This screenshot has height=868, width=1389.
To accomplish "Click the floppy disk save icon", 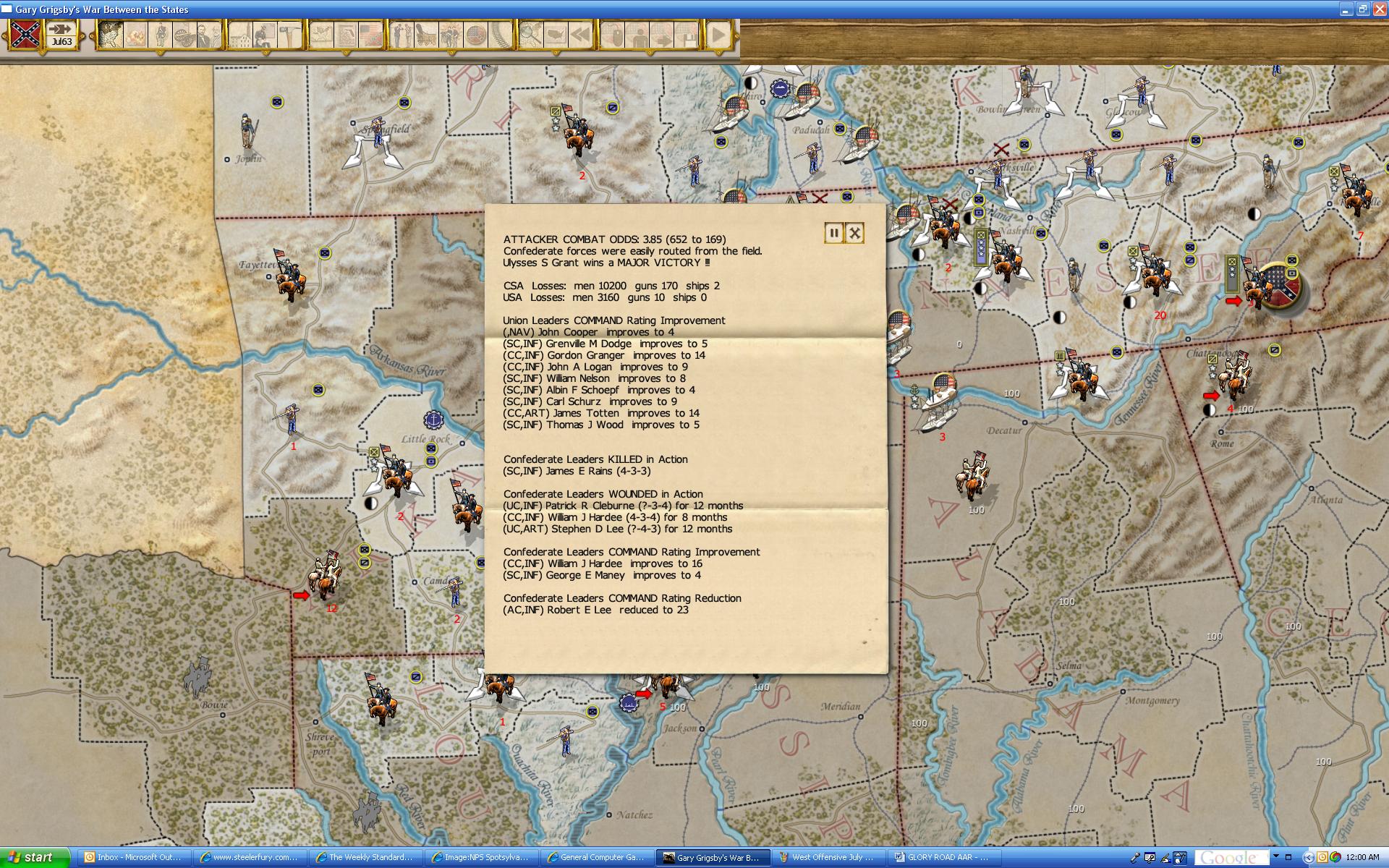I will [x=687, y=35].
